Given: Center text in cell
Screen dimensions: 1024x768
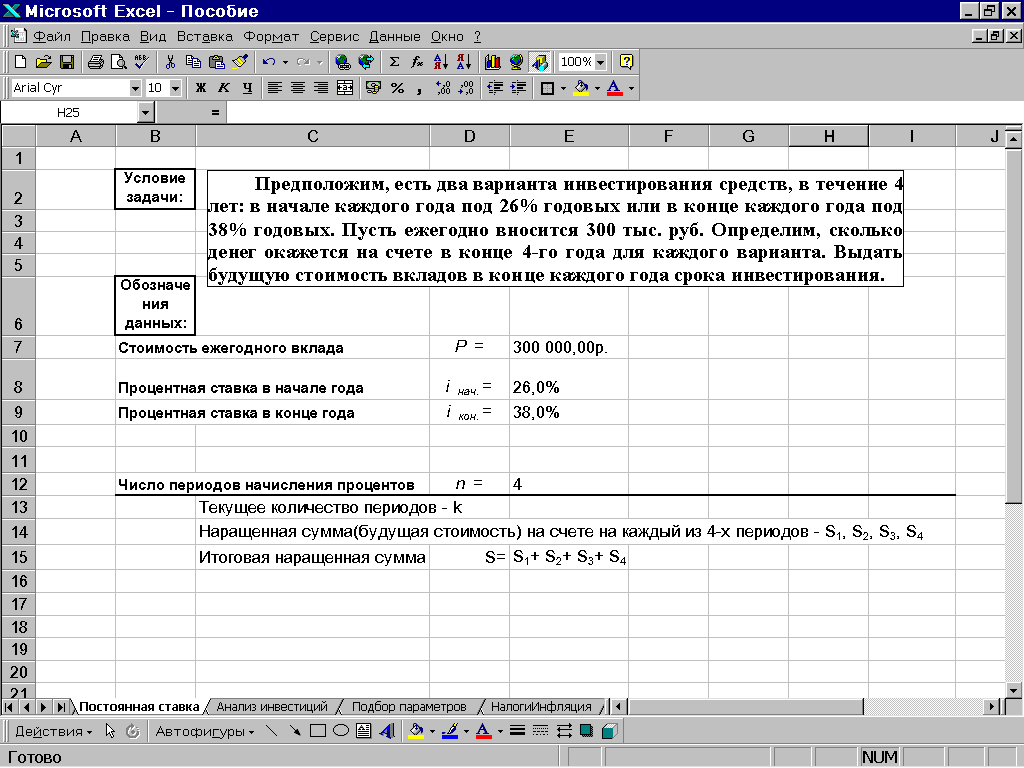Looking at the screenshot, I should click(298, 88).
